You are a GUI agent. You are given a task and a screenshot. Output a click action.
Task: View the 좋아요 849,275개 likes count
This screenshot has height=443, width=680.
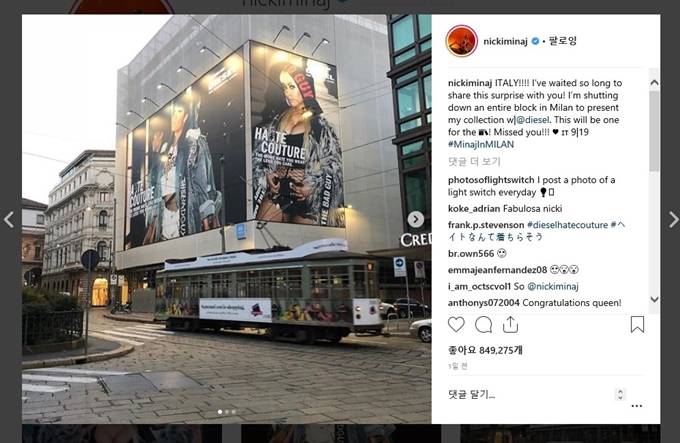[485, 350]
